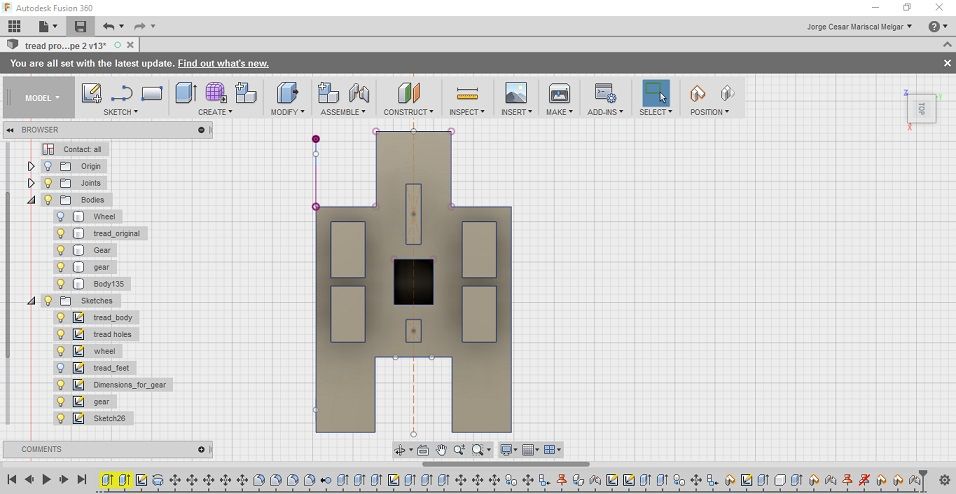Viewport: 956px width, 494px height.
Task: Hide the tread_feet sketch lightbulb
Action: (x=60, y=368)
